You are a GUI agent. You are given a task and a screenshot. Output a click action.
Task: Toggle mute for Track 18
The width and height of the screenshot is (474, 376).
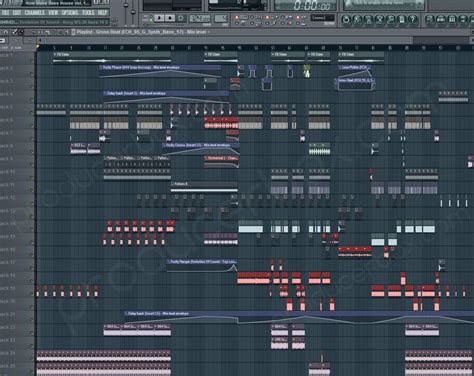click(31, 281)
